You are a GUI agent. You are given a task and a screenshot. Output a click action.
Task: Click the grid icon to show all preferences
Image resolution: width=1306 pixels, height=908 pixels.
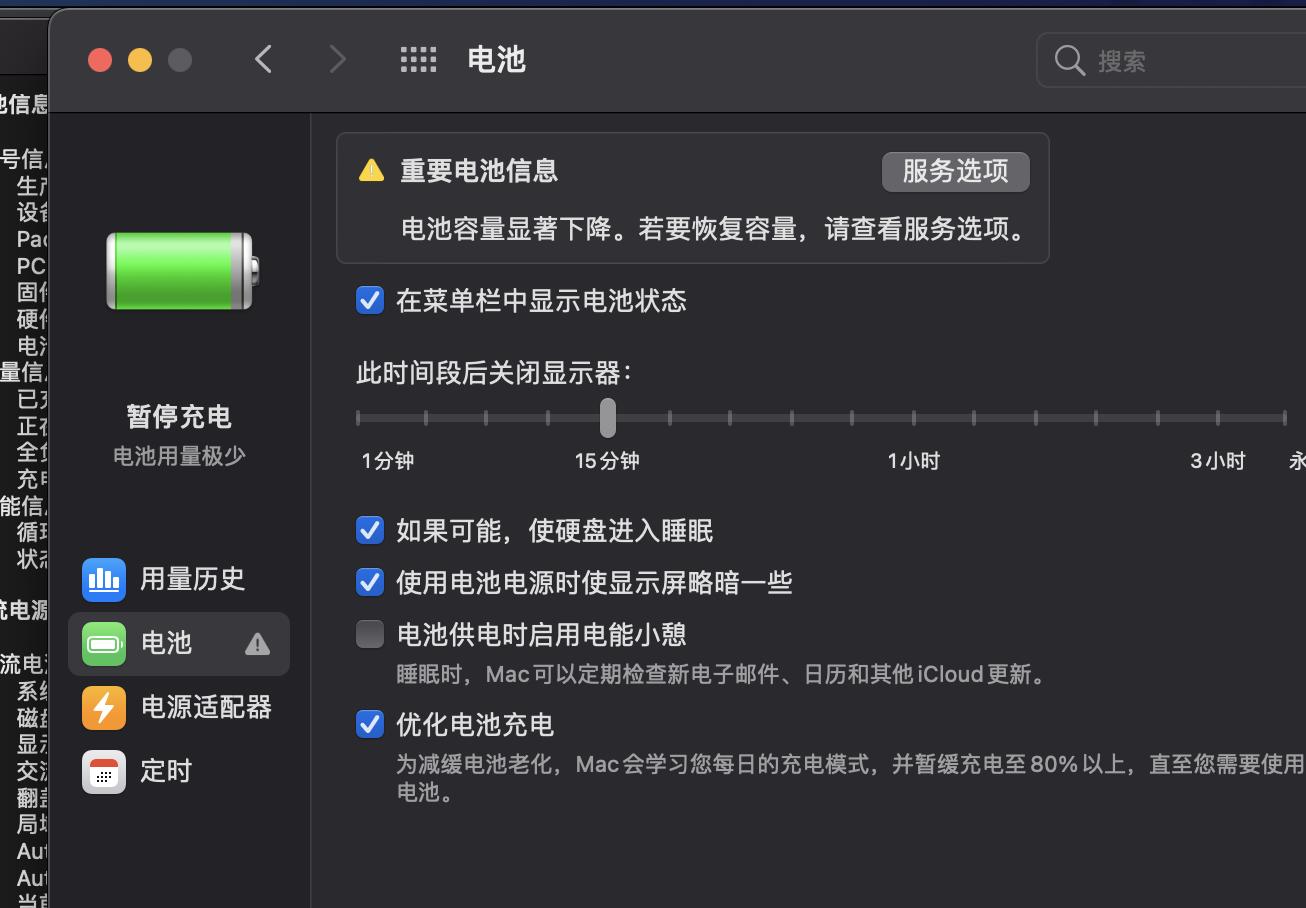pos(418,59)
